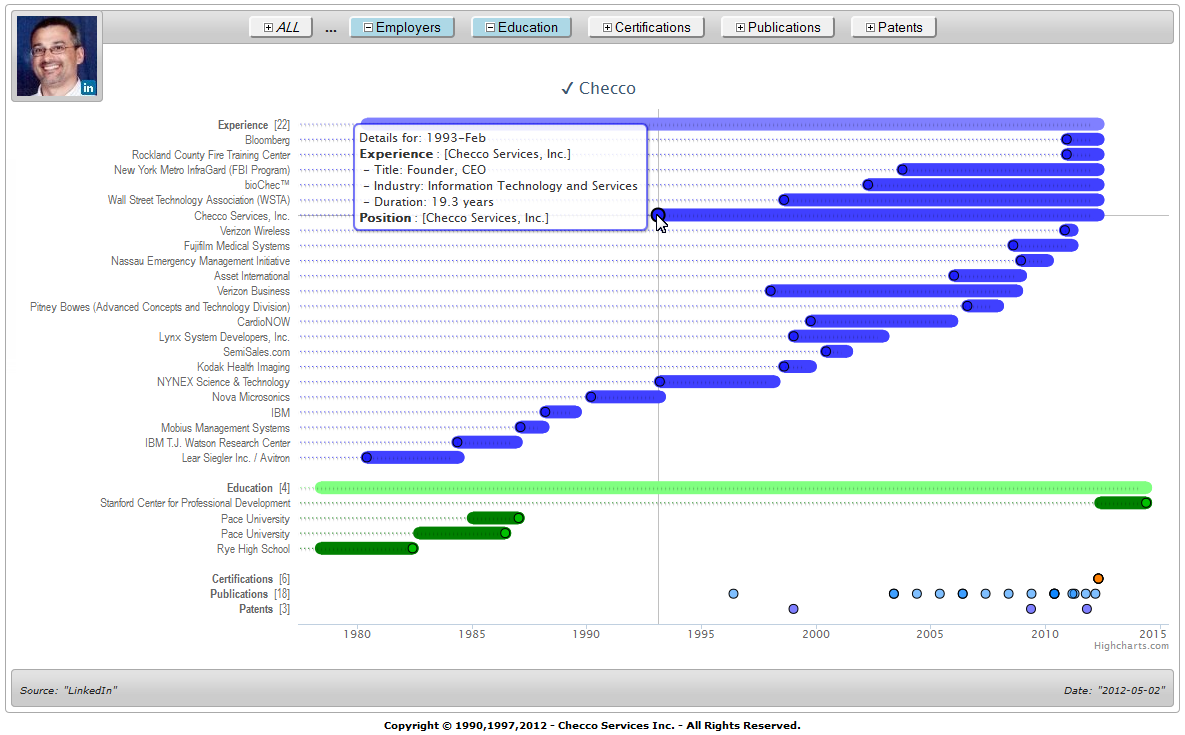Image resolution: width=1185 pixels, height=735 pixels.
Task: Open the Highcharts.com credit link
Action: pos(1131,646)
